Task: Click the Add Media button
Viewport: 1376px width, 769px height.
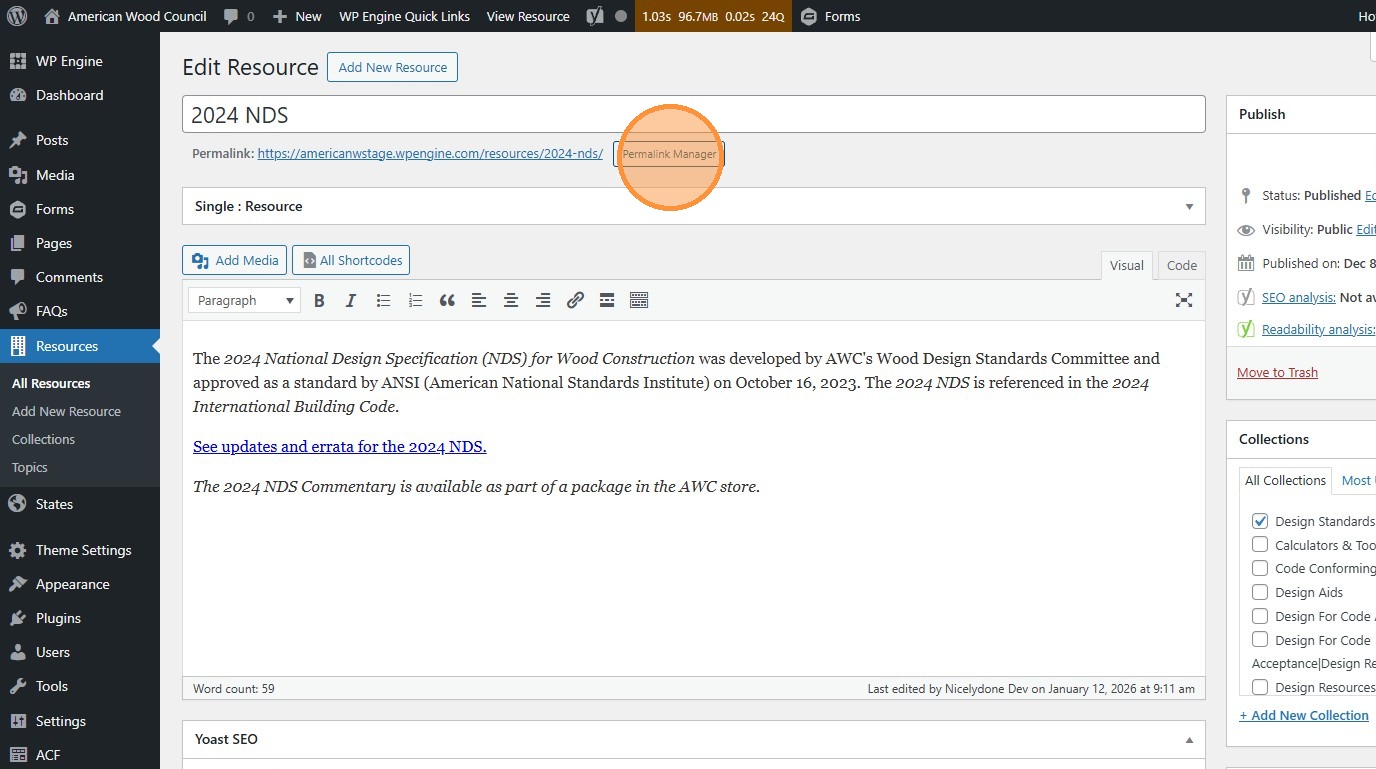Action: tap(234, 260)
